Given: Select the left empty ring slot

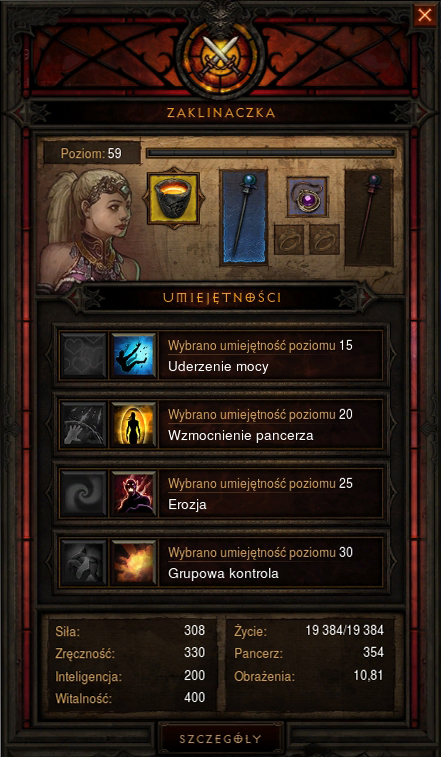Looking at the screenshot, I should (289, 239).
